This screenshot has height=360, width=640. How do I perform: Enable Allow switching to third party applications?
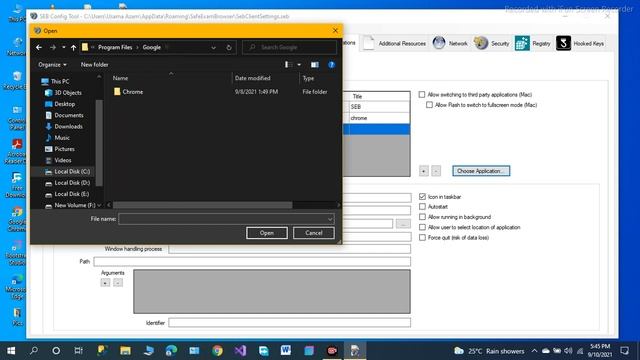(x=422, y=94)
